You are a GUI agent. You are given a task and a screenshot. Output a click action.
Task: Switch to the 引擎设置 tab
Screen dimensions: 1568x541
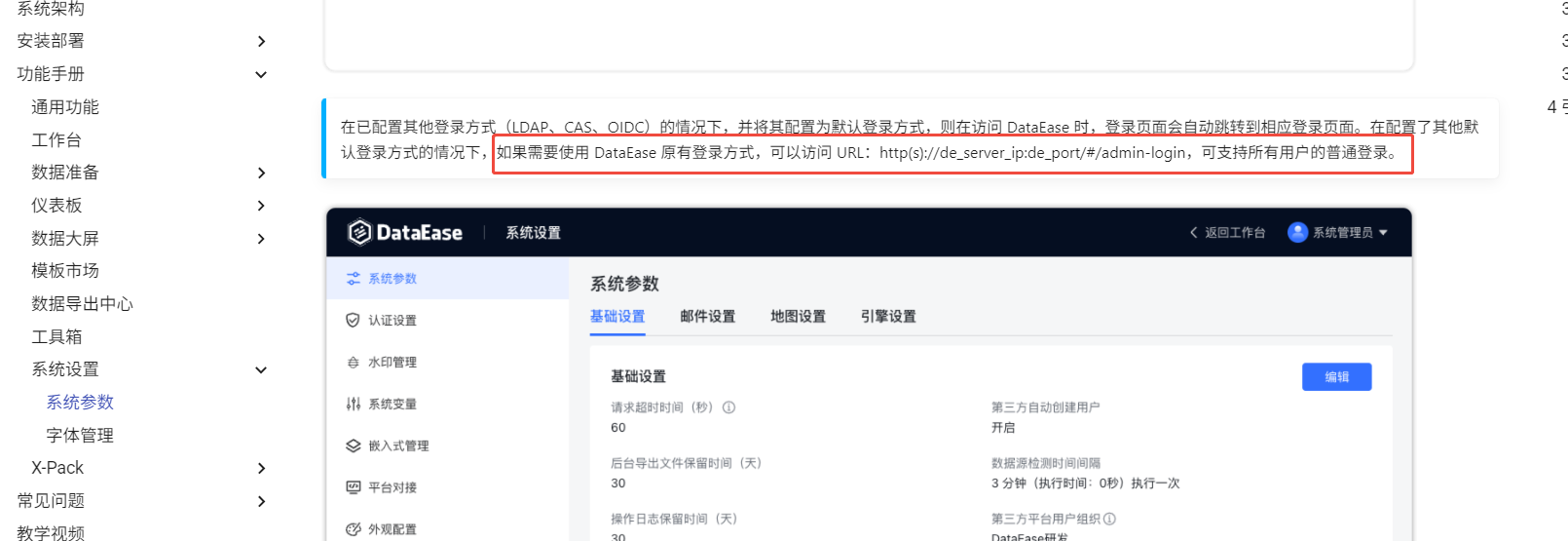click(x=888, y=317)
